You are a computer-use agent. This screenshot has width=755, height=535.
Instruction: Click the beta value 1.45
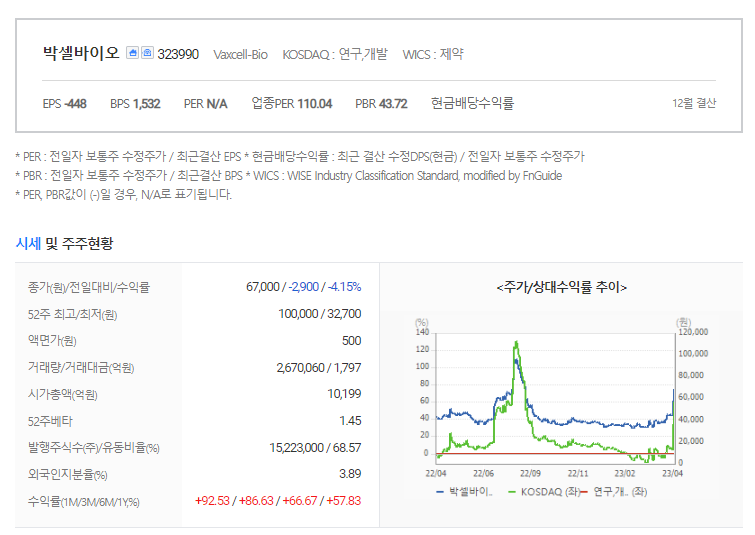[350, 421]
